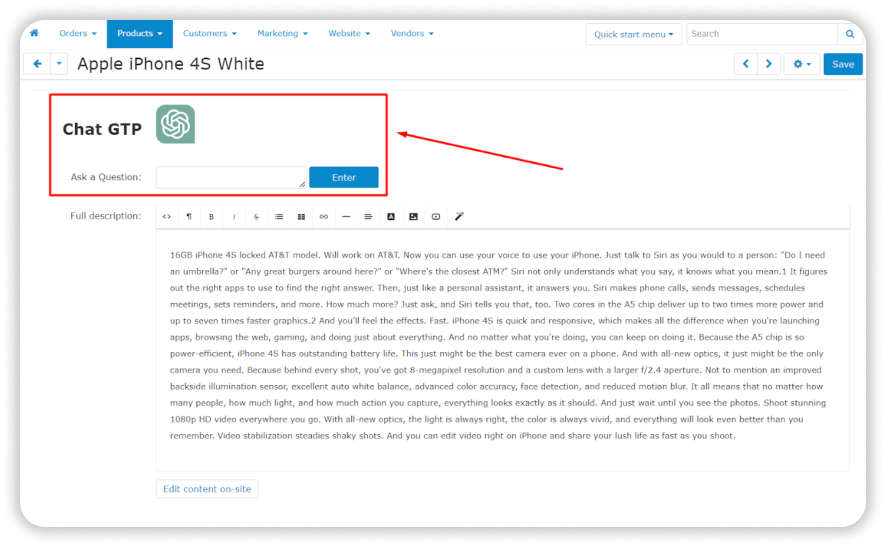Open the Quick start menu dropdown

633,34
